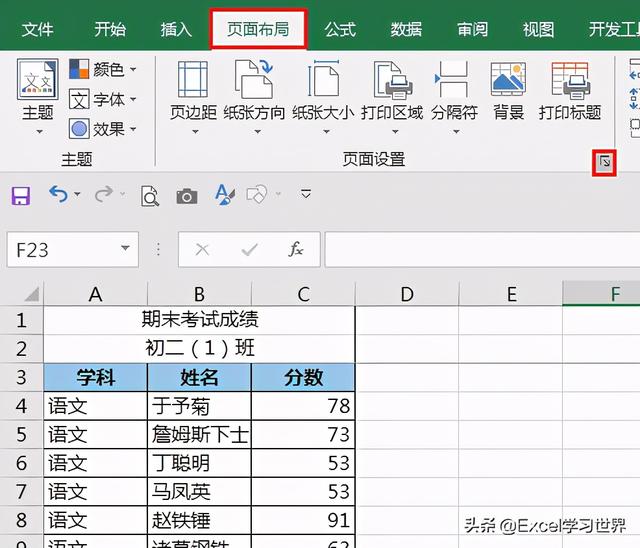Click the header cell 姓名
640x548 pixels.
click(x=199, y=377)
